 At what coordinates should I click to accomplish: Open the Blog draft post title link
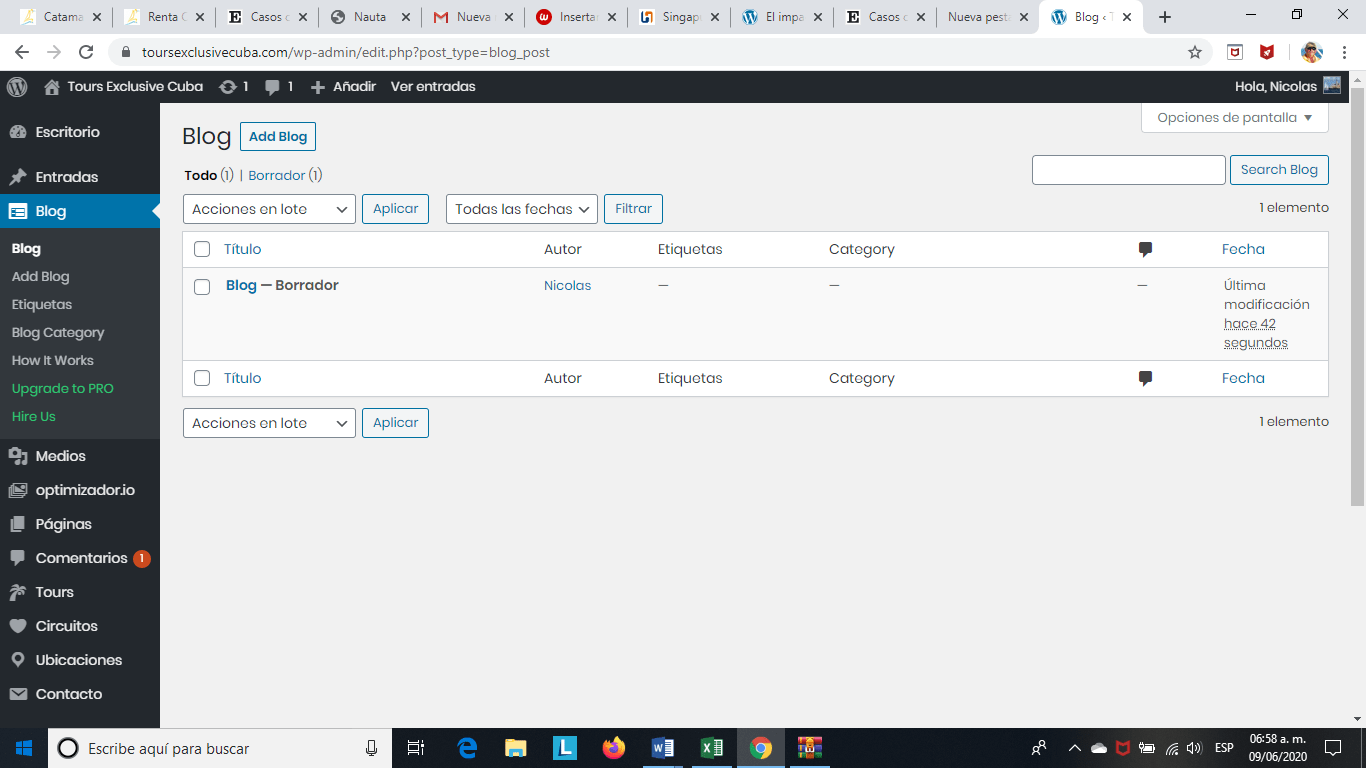coord(241,285)
